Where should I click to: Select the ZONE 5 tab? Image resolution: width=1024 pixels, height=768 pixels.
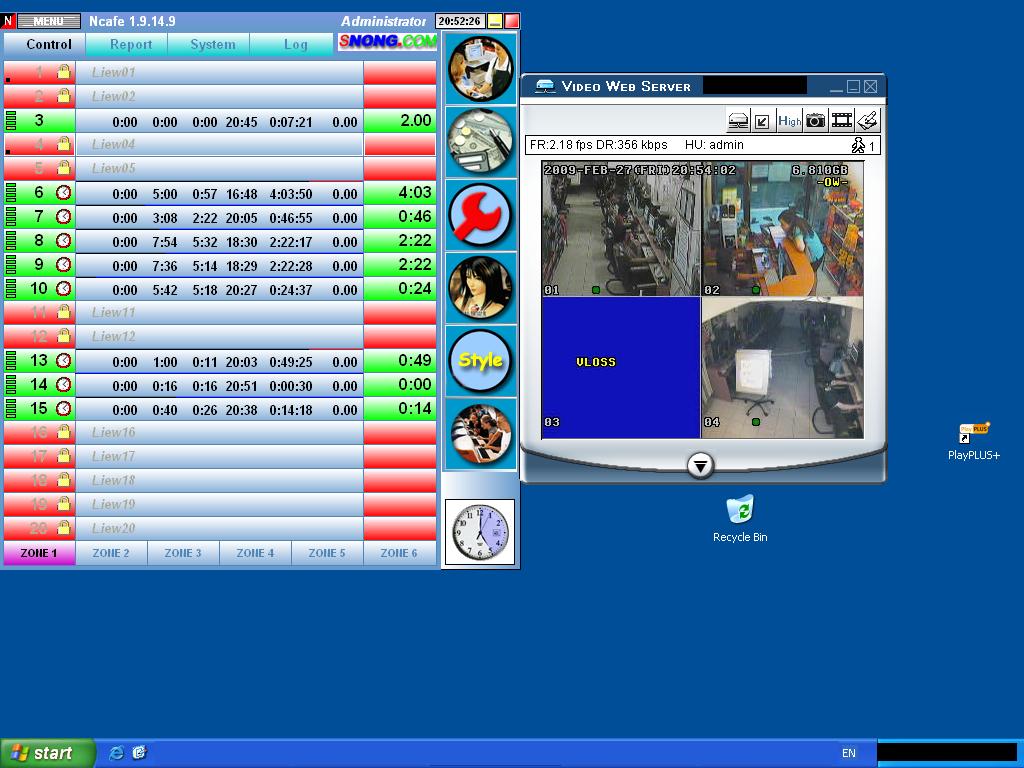(x=327, y=553)
